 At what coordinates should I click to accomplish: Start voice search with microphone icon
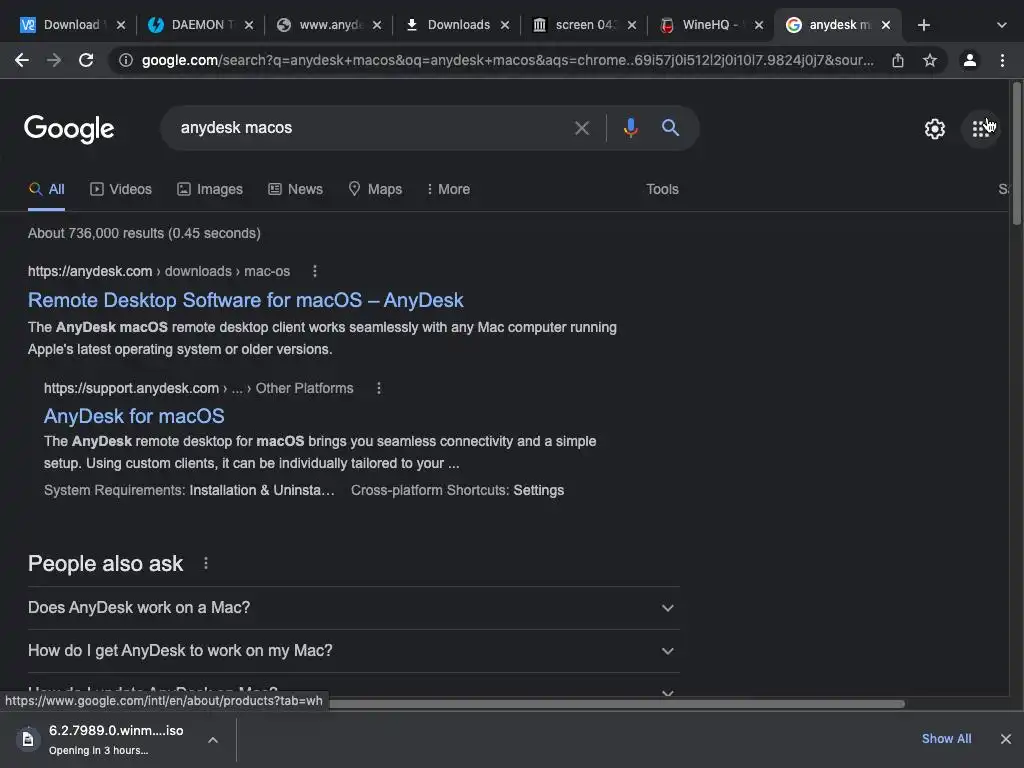(x=630, y=127)
